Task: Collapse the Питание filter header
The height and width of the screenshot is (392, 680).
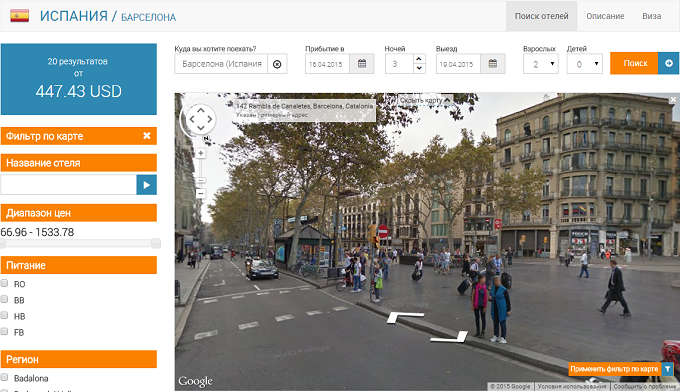Action: [78, 265]
